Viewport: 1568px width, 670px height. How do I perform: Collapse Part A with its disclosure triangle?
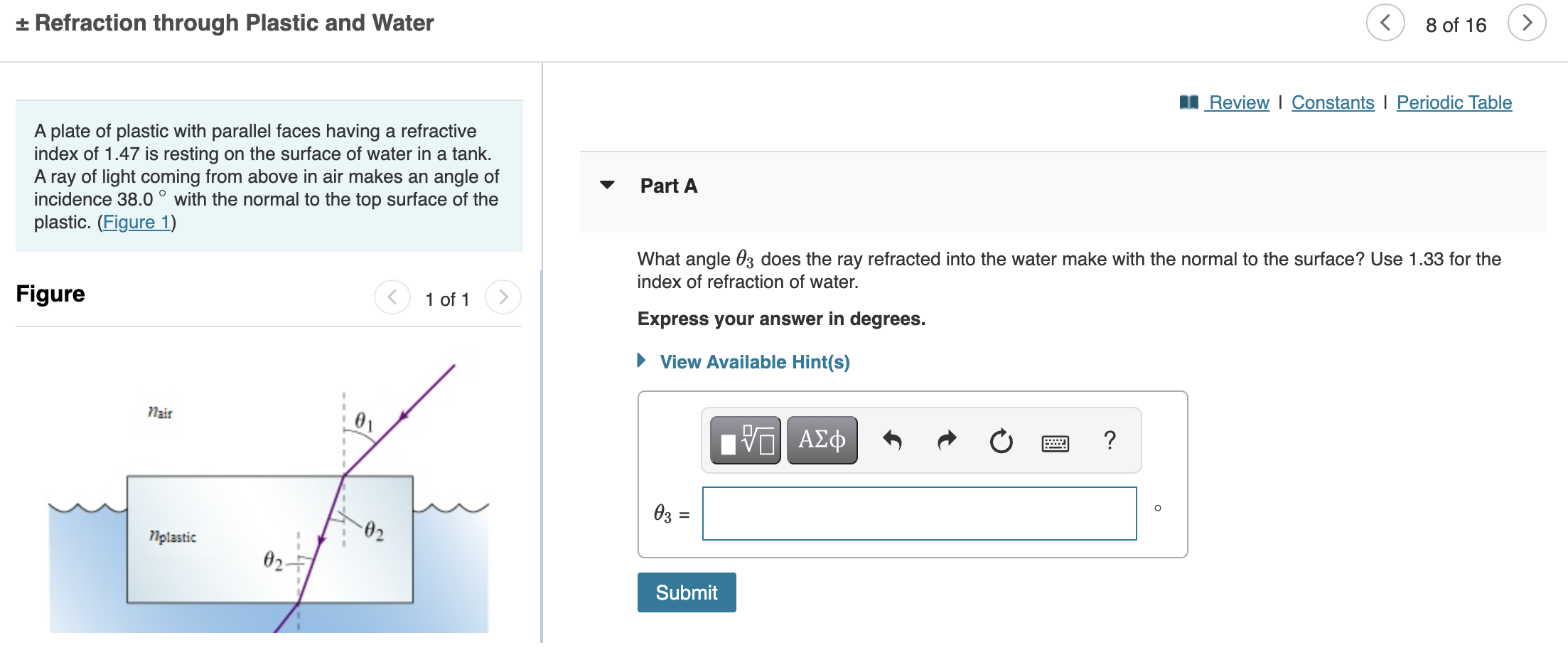coord(608,186)
